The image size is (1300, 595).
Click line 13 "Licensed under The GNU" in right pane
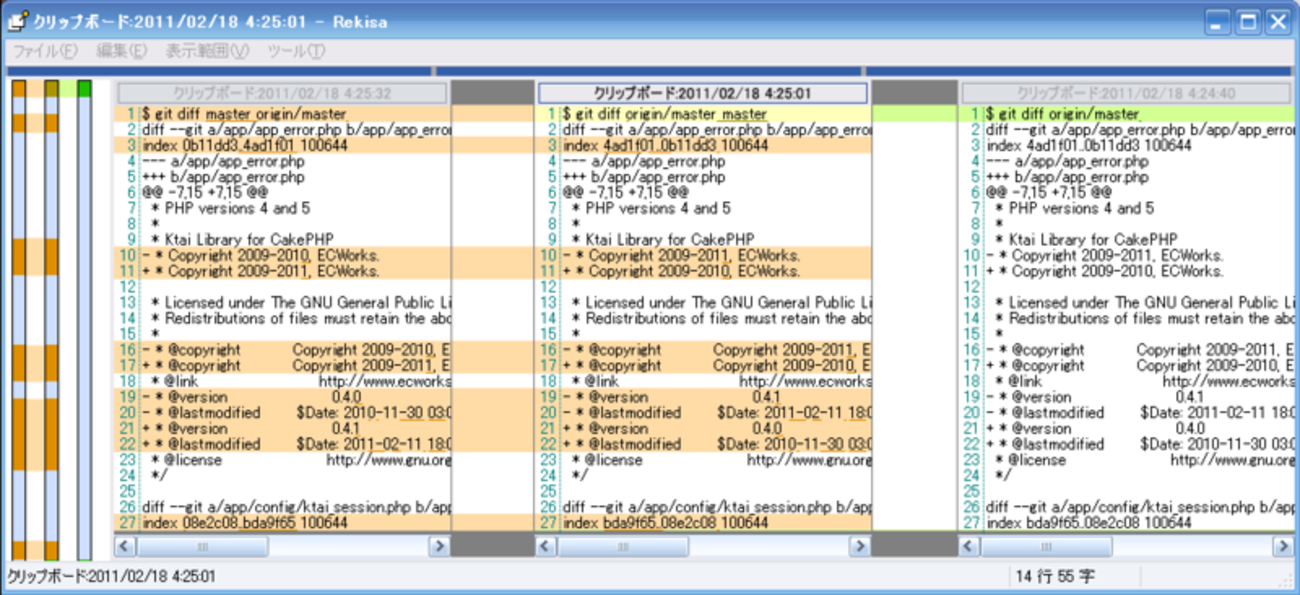click(1145, 302)
